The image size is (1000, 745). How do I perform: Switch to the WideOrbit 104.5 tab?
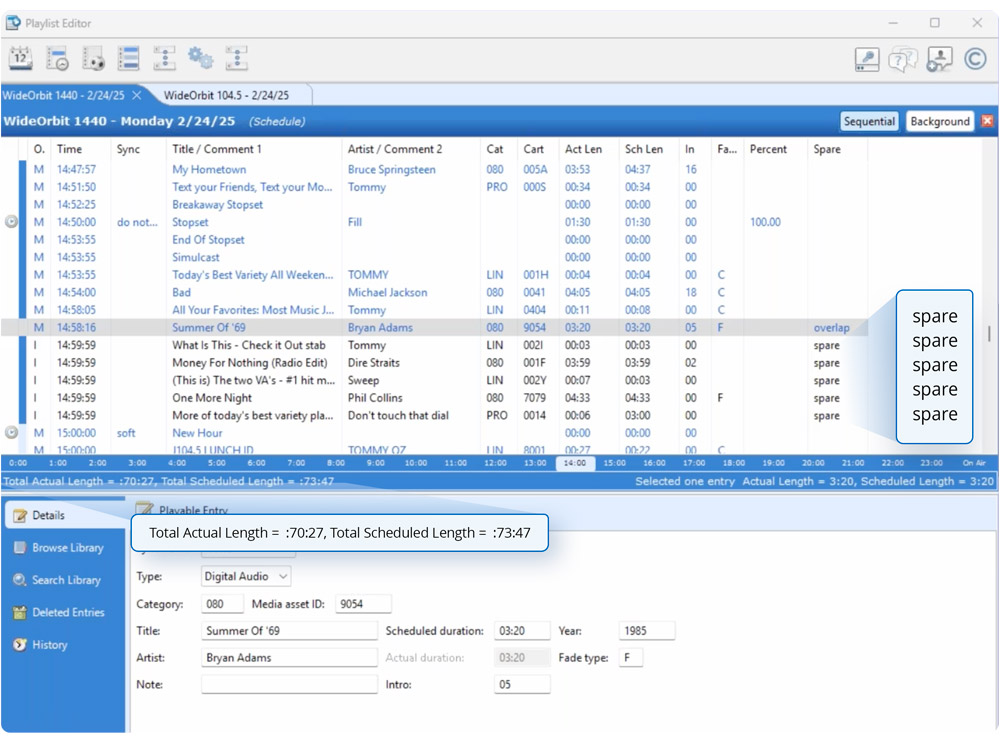(x=226, y=95)
